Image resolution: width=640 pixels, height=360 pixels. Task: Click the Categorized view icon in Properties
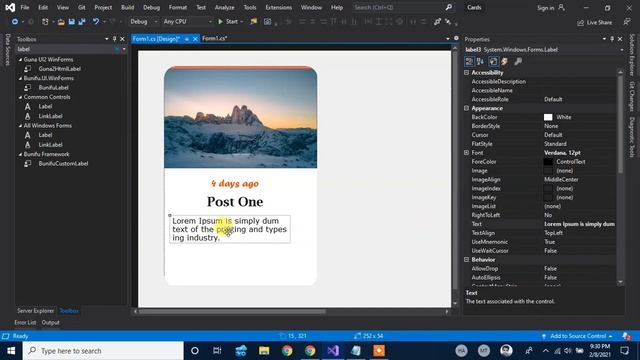(469, 62)
